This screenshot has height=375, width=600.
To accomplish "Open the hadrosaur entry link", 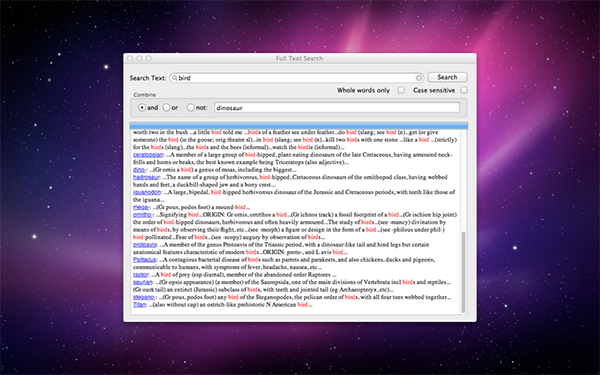I will coord(146,177).
